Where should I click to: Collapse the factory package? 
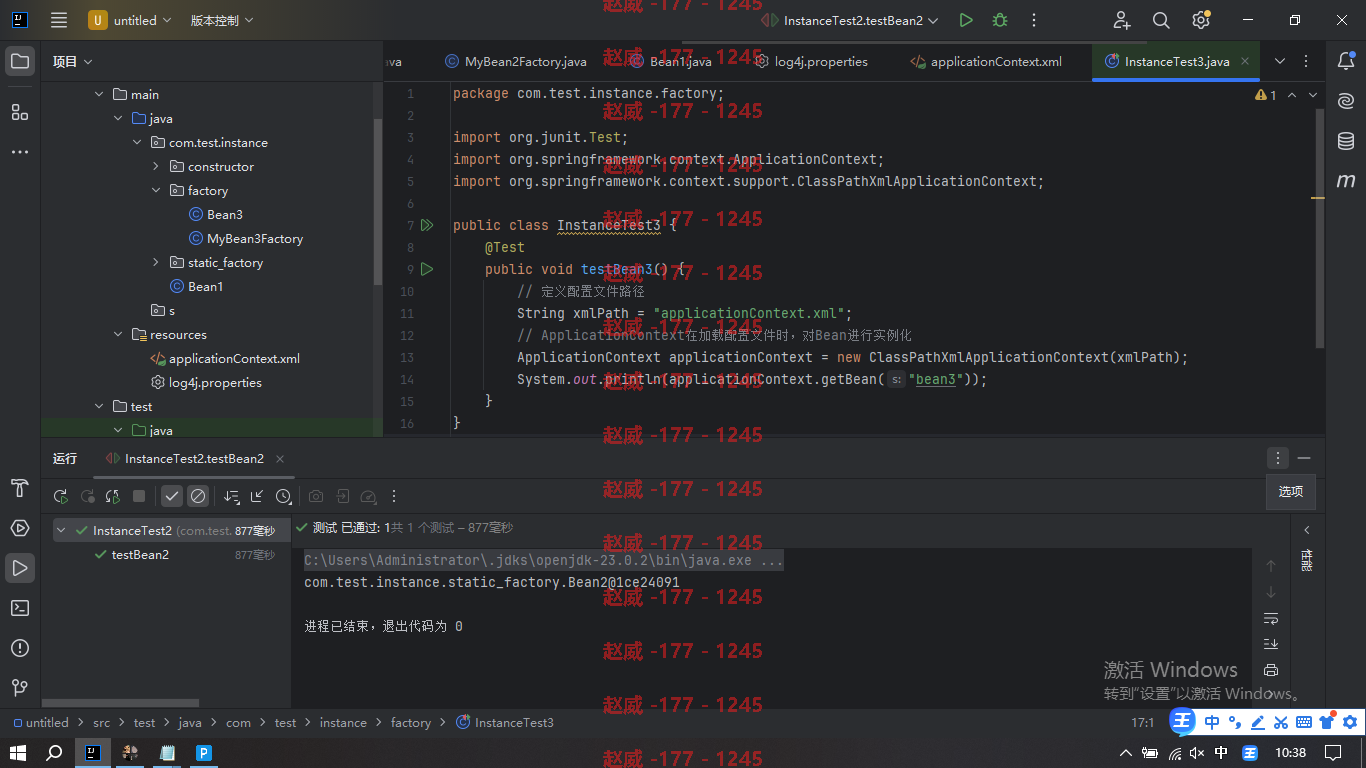(156, 190)
